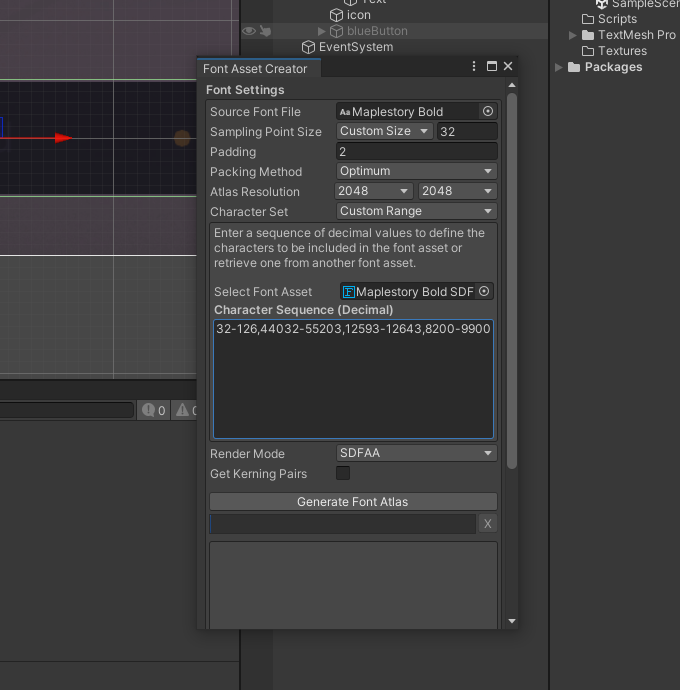Toggle visibility eye of blueButton

(249, 31)
